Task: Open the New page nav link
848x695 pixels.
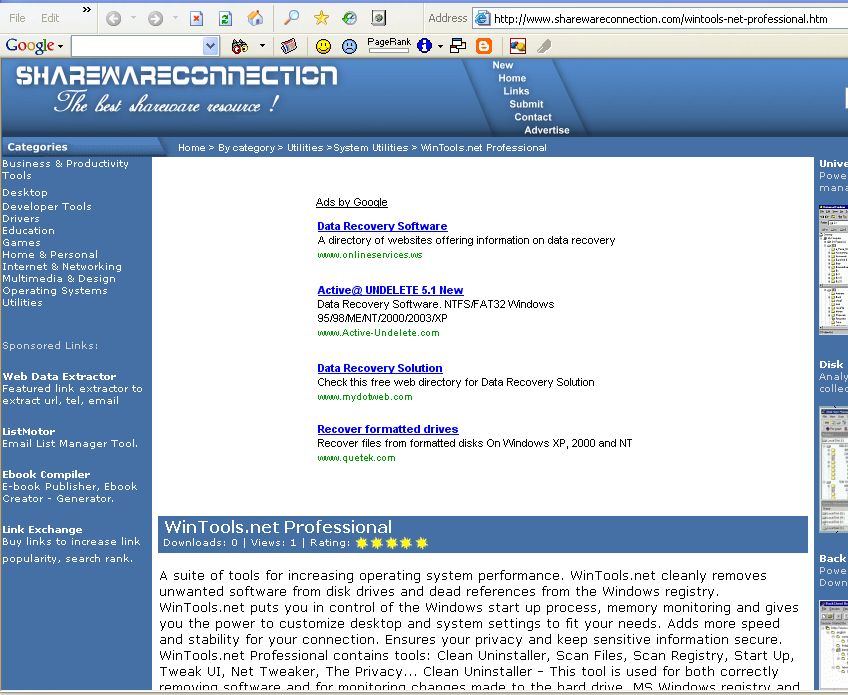Action: tap(502, 65)
